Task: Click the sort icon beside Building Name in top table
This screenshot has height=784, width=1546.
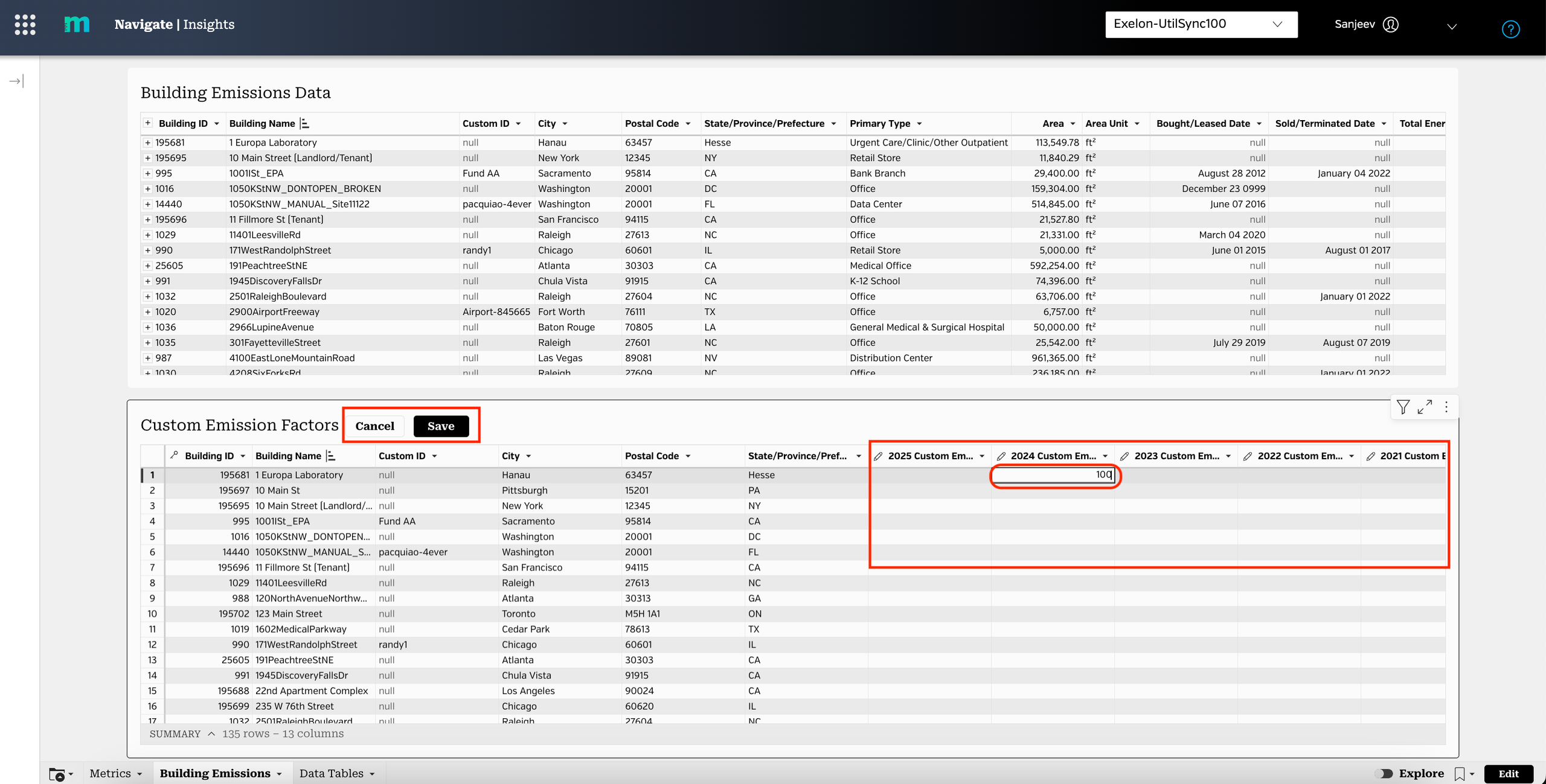Action: [305, 124]
